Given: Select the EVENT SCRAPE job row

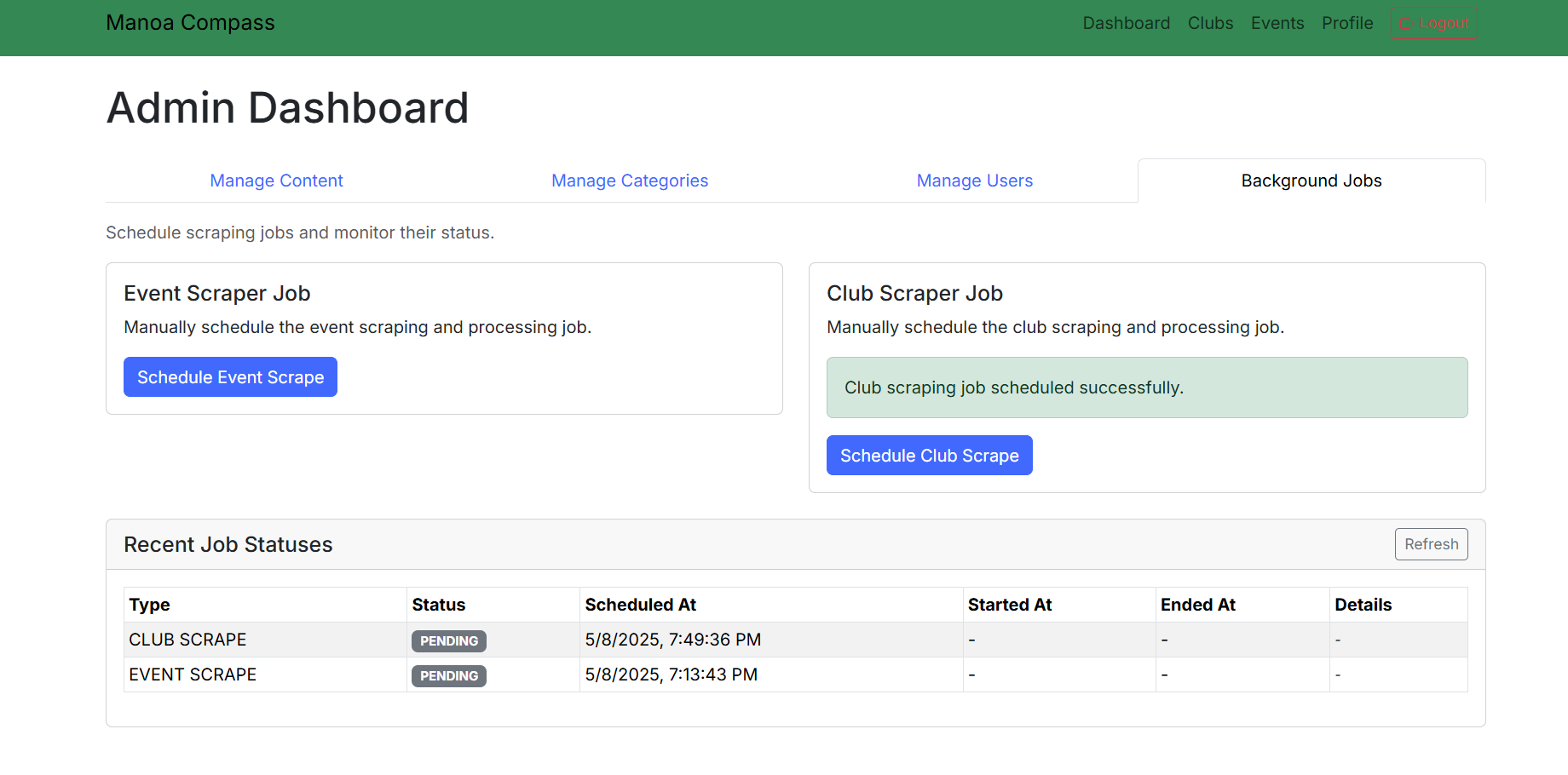Looking at the screenshot, I should [796, 675].
